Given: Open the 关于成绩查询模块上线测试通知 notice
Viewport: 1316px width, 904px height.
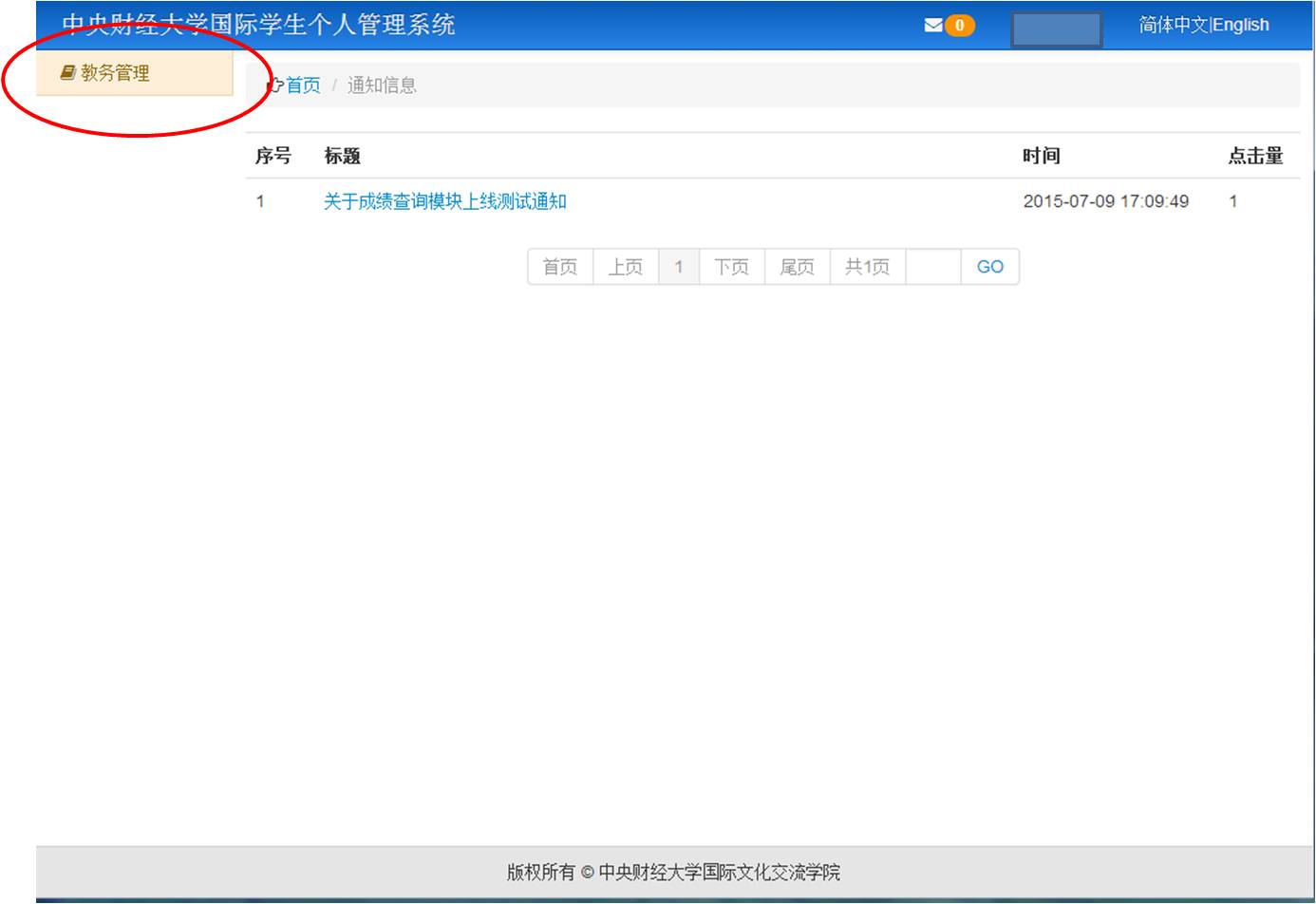Looking at the screenshot, I should tap(444, 201).
